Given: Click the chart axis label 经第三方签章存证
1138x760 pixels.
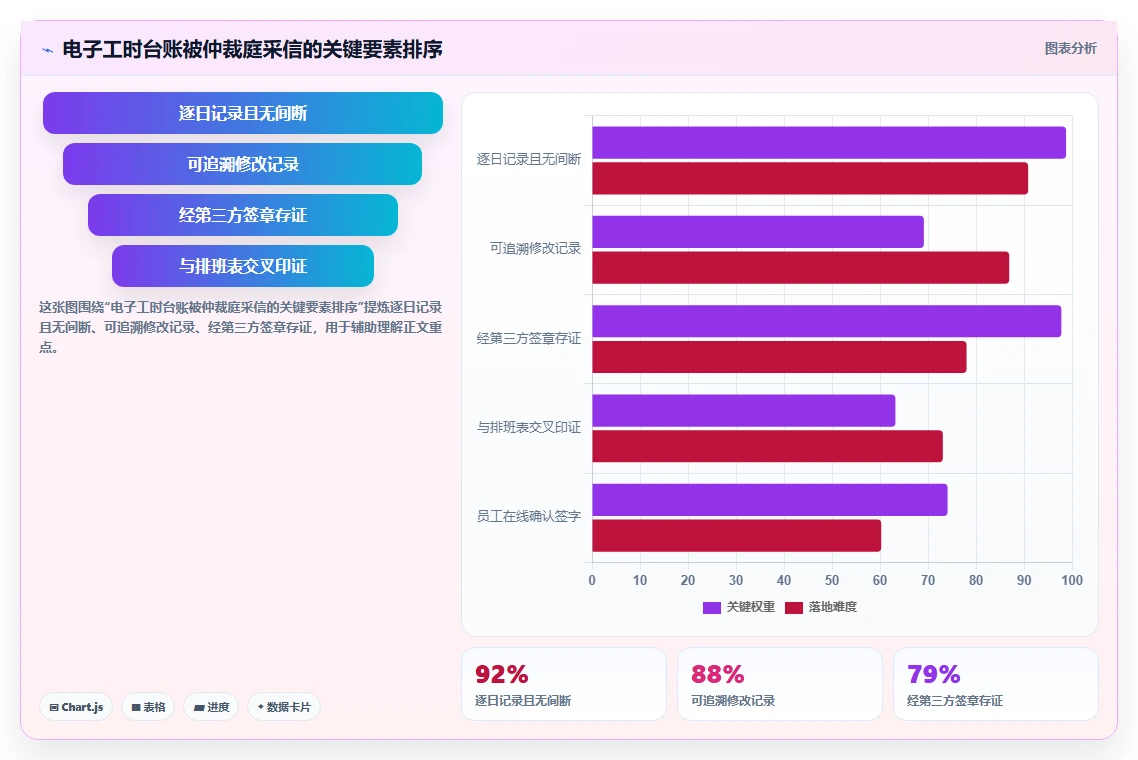Looking at the screenshot, I should coord(528,338).
